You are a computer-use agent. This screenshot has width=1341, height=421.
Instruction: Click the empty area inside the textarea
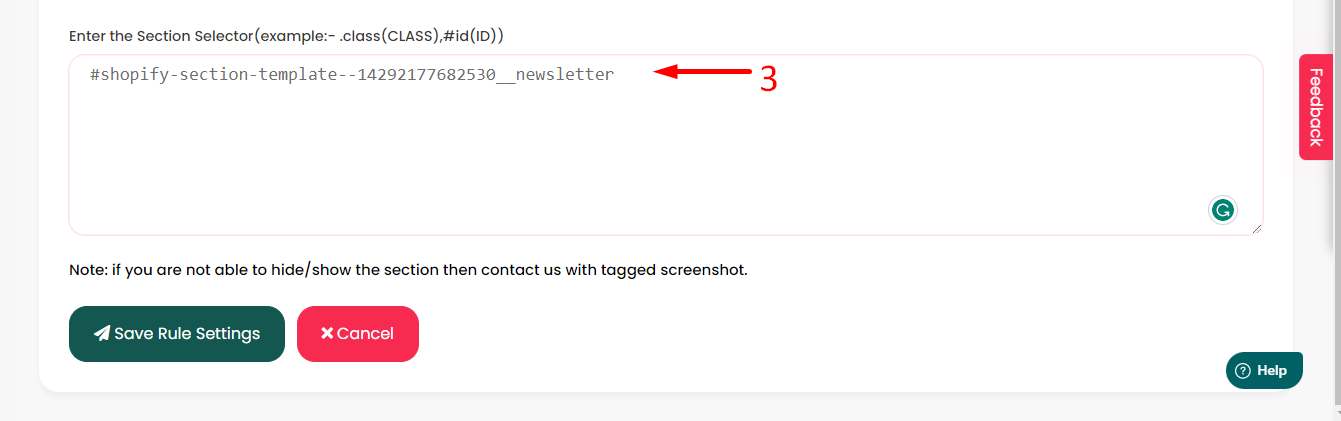pos(640,160)
